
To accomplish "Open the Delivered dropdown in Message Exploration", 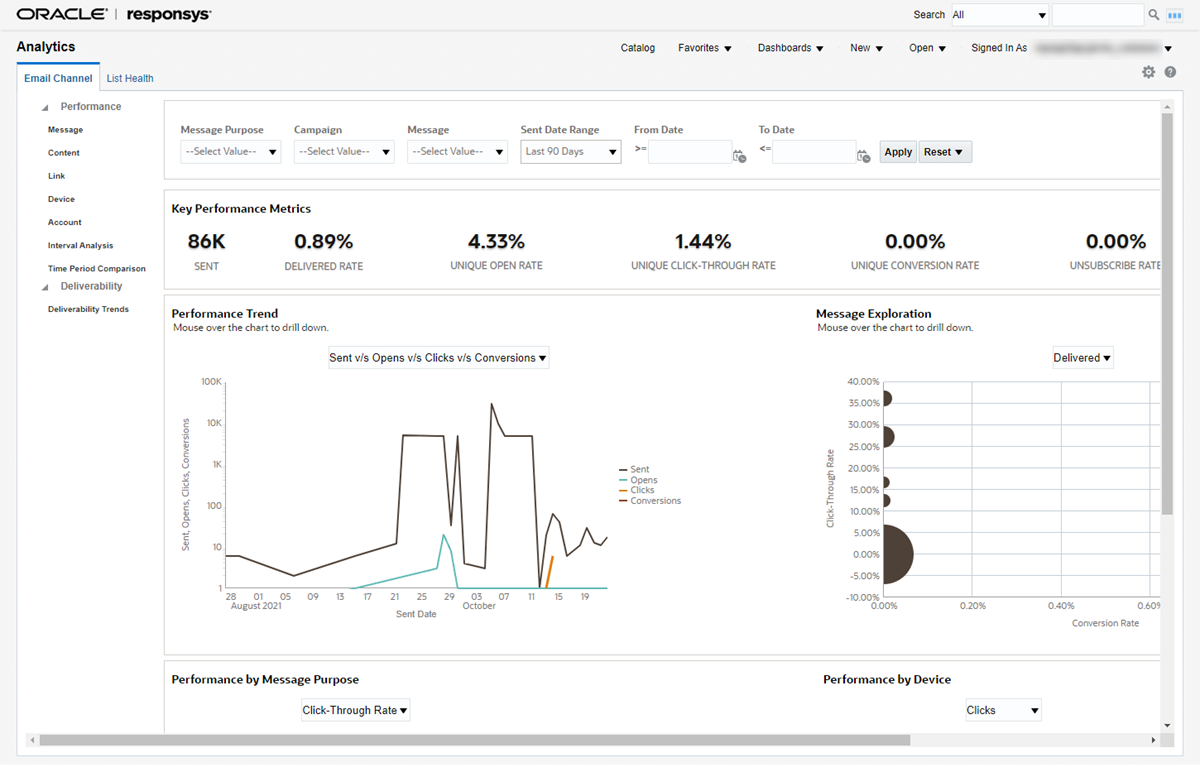I will click(1082, 357).
